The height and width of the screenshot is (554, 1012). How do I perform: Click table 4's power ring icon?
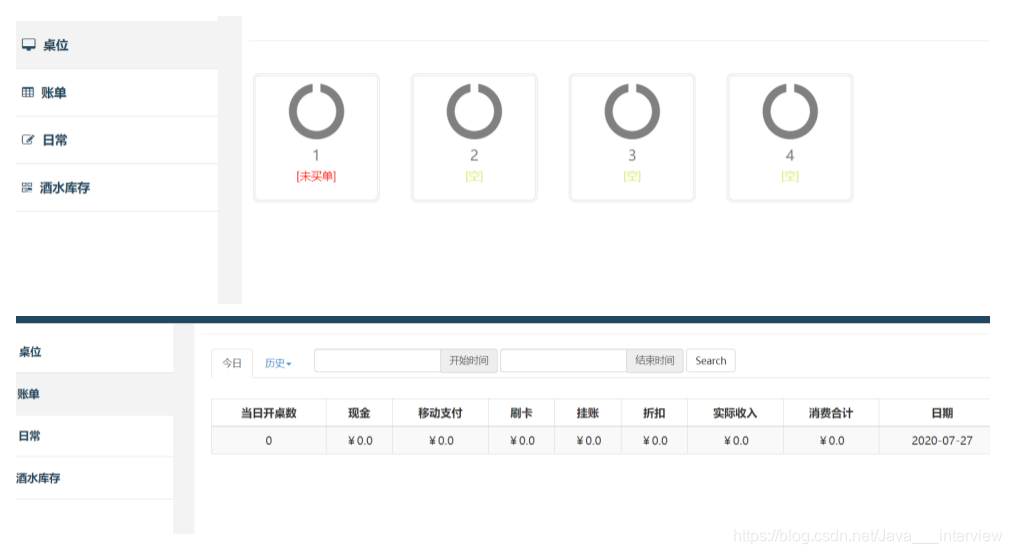(790, 111)
